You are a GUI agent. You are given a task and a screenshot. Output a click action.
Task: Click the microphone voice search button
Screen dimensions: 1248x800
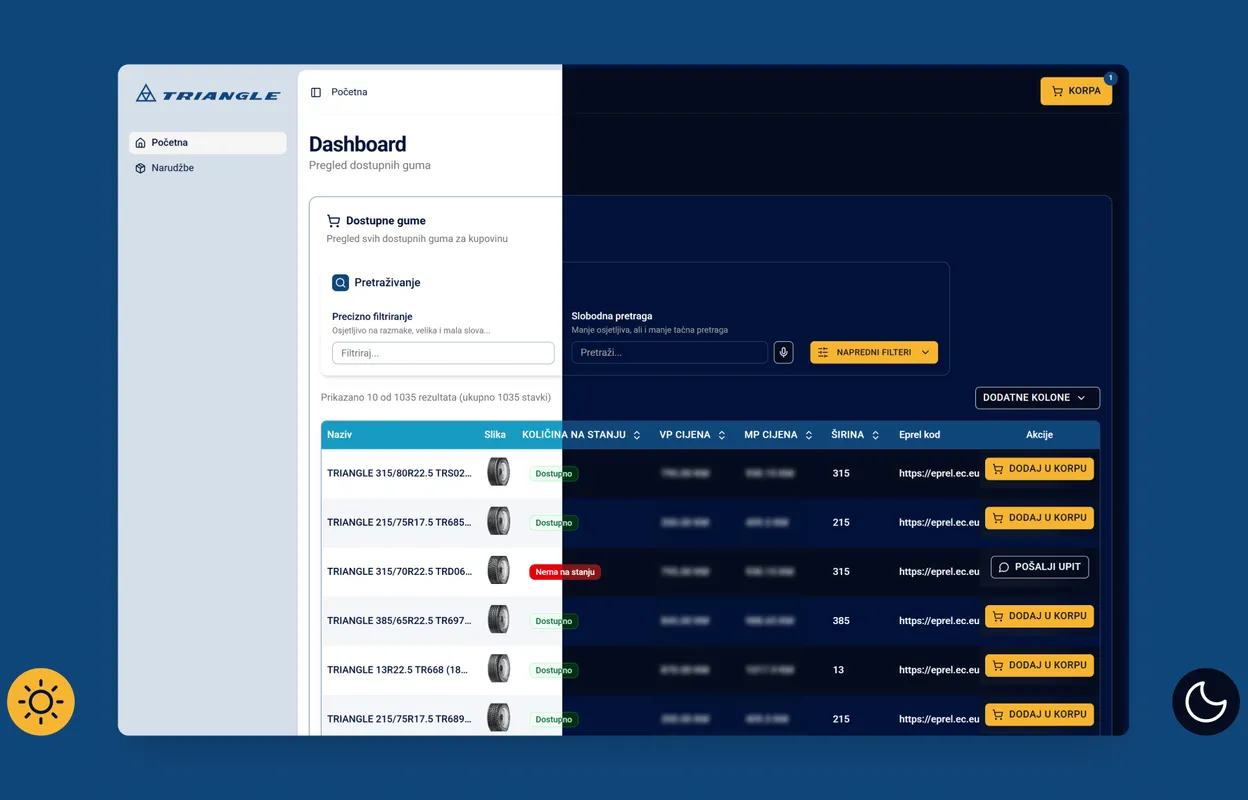(x=783, y=352)
